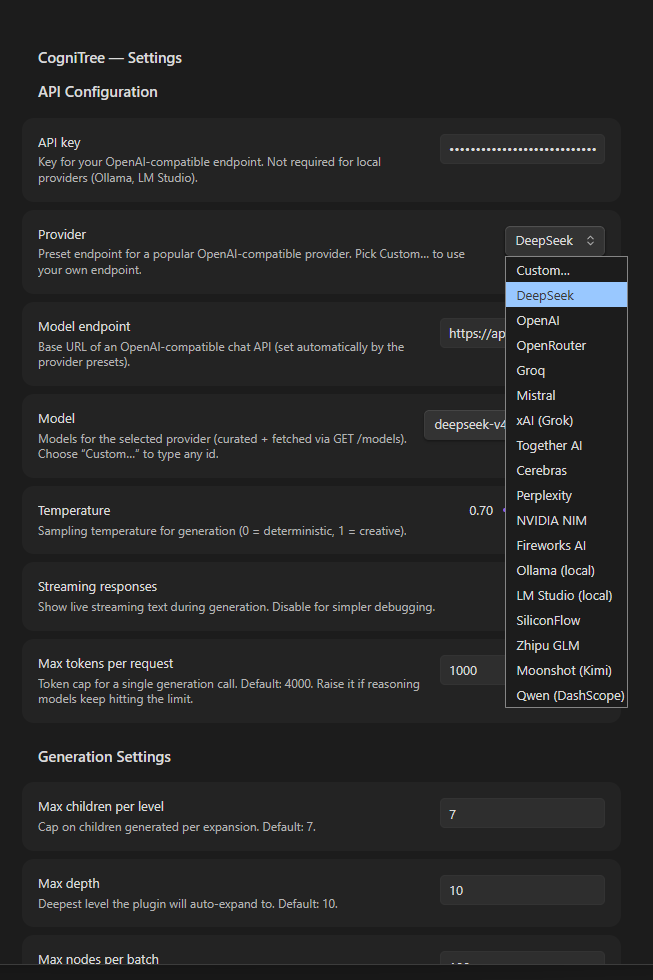Viewport: 653px width, 980px height.
Task: Pick Fireworks AI provider option
Action: click(566, 545)
